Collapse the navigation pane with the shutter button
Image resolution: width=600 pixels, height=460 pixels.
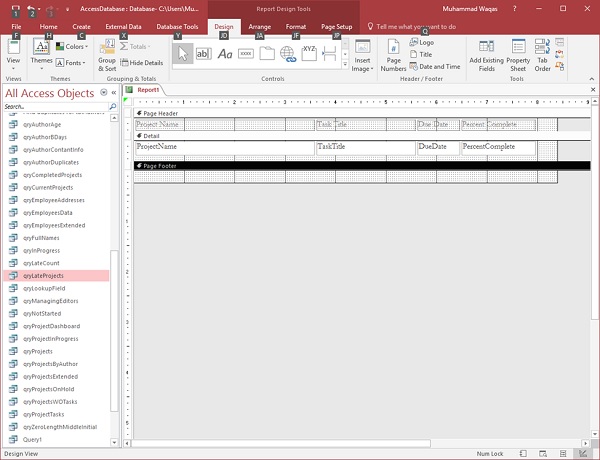coord(112,93)
